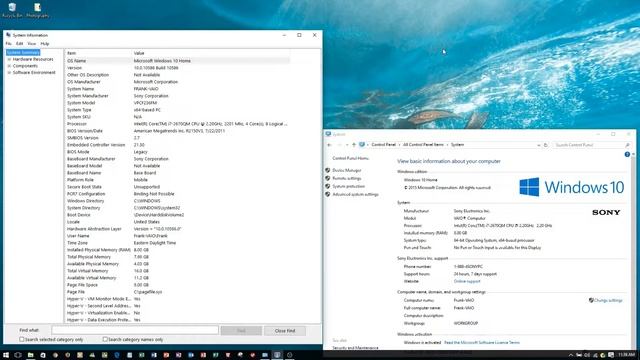Go up one level in System window
This screenshot has height=360, width=640.
click(x=353, y=145)
